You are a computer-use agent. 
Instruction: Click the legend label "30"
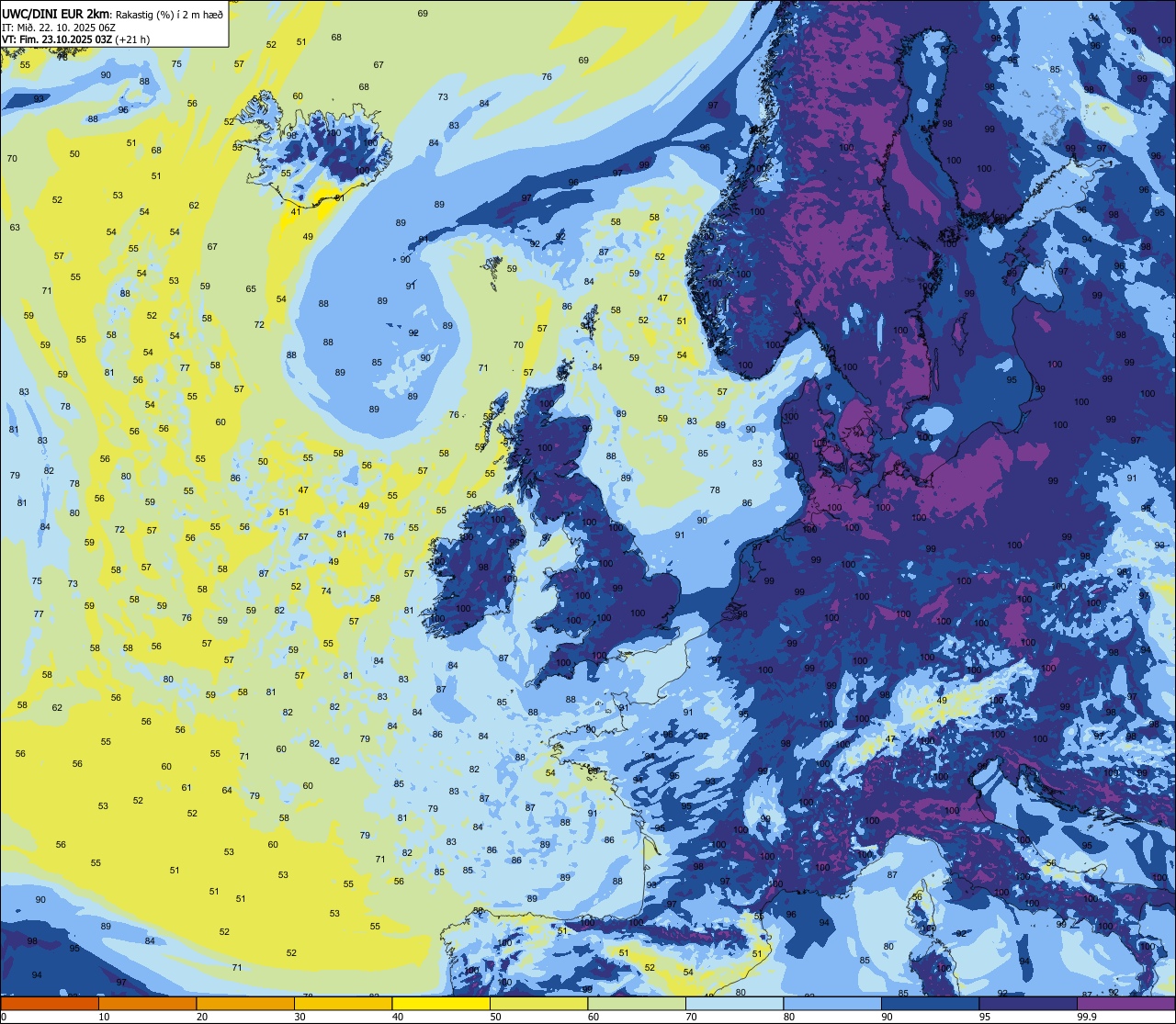[x=300, y=1017]
